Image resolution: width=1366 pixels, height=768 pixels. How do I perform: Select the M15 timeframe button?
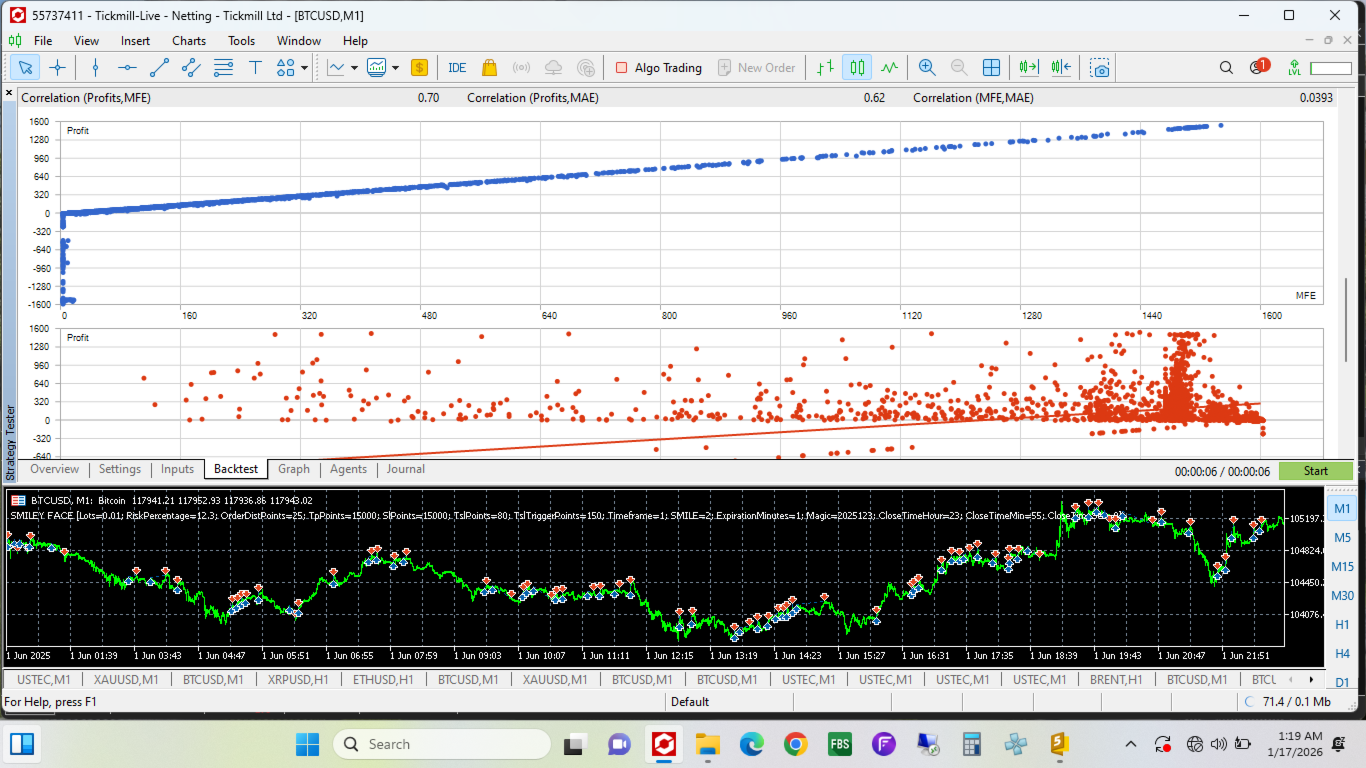pos(1342,566)
